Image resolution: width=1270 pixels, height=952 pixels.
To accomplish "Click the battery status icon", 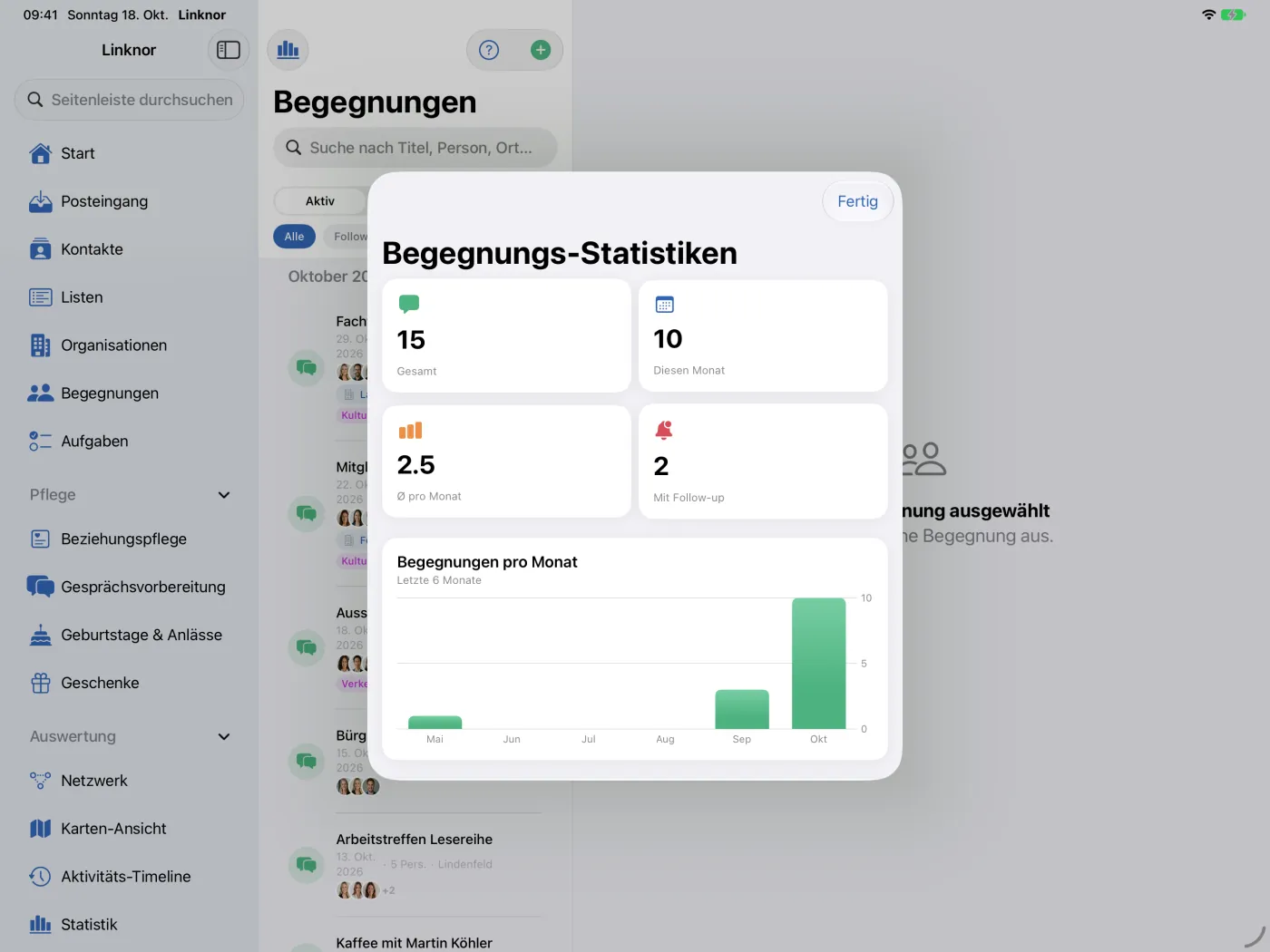I will [x=1234, y=15].
